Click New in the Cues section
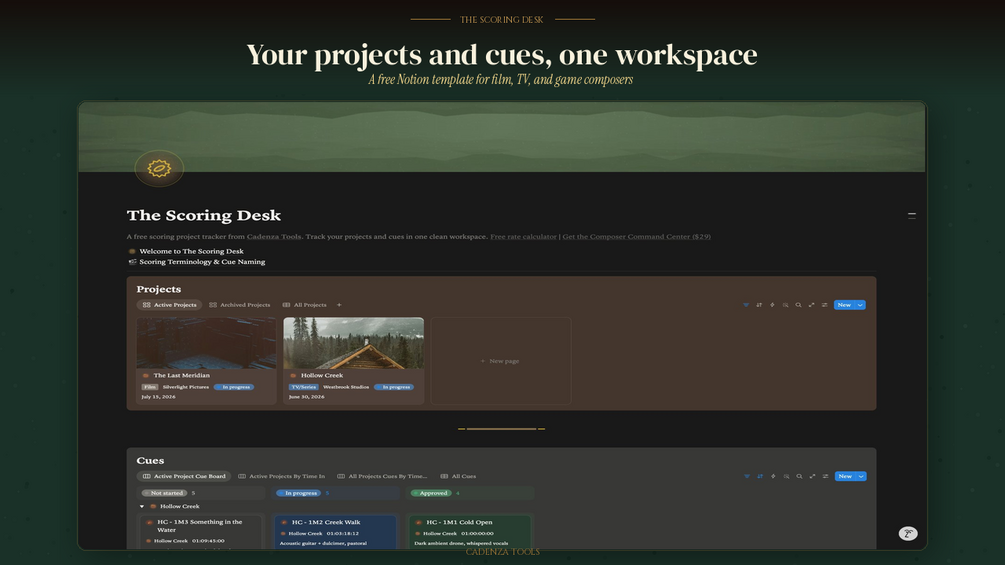Viewport: 1005px width, 565px height. [845, 476]
